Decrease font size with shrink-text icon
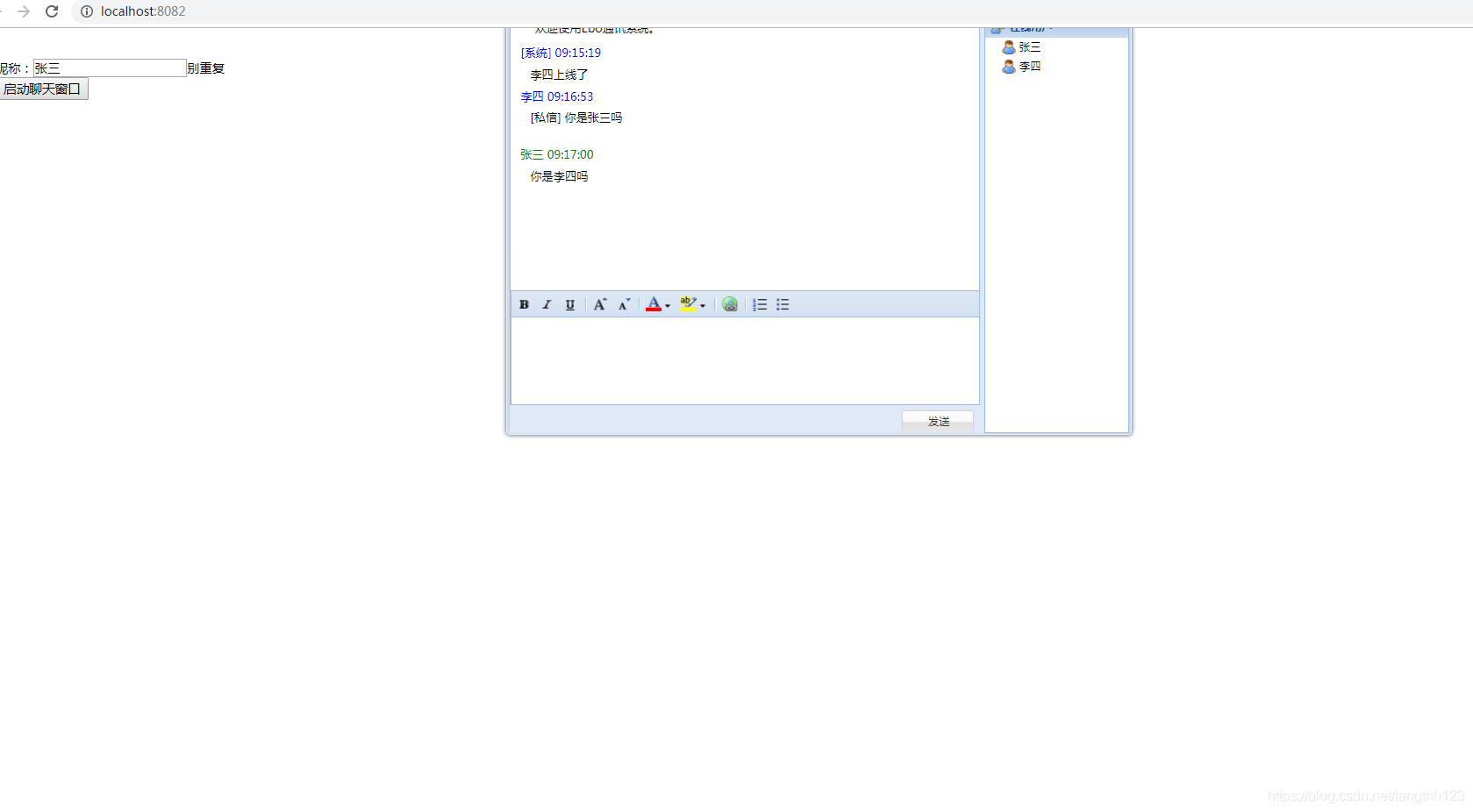Image resolution: width=1473 pixels, height=812 pixels. click(x=624, y=304)
